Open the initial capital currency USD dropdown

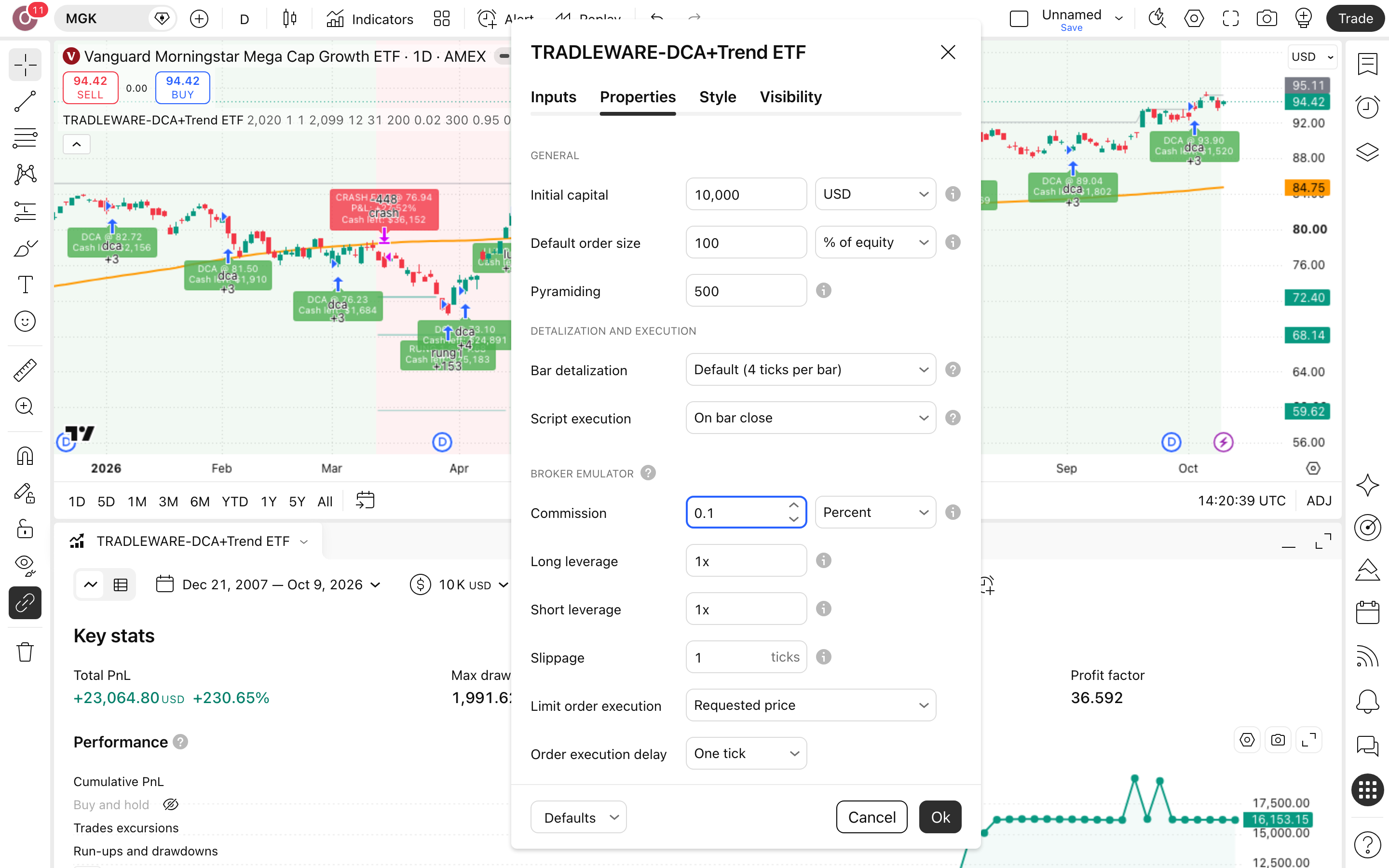[x=875, y=194]
